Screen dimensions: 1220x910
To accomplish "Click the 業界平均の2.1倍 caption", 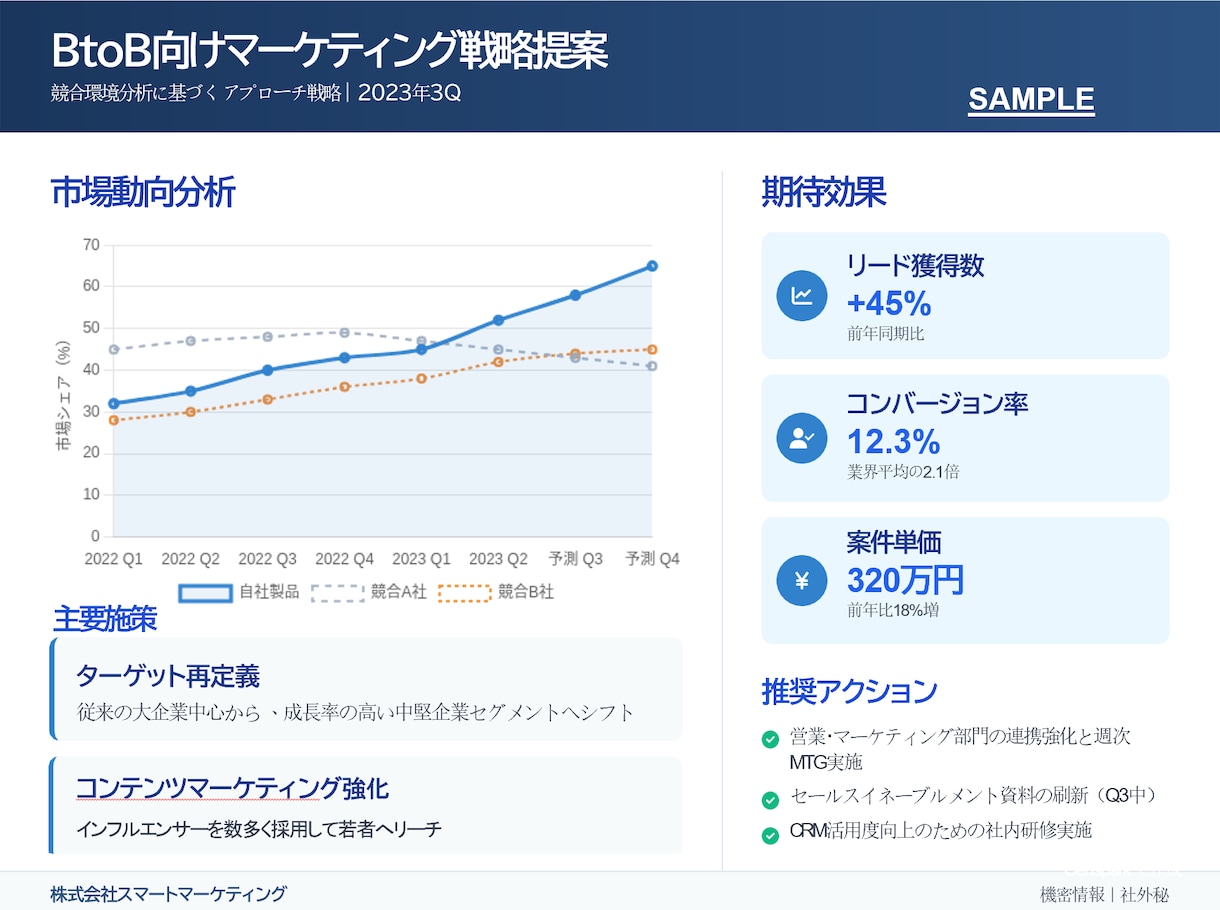I will (x=903, y=471).
